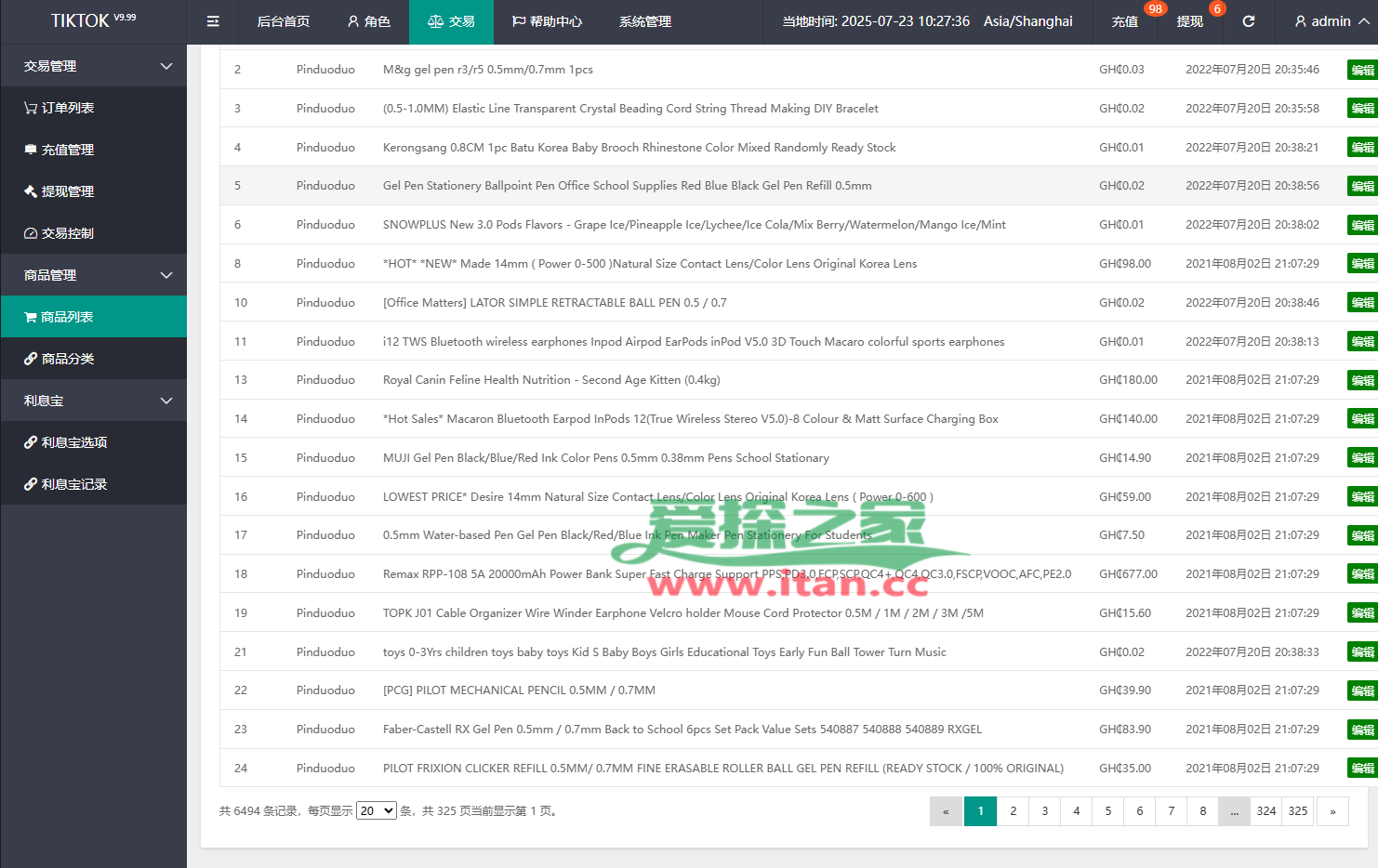
Task: Click the Asia/Shanghai timezone text
Action: 1028,21
